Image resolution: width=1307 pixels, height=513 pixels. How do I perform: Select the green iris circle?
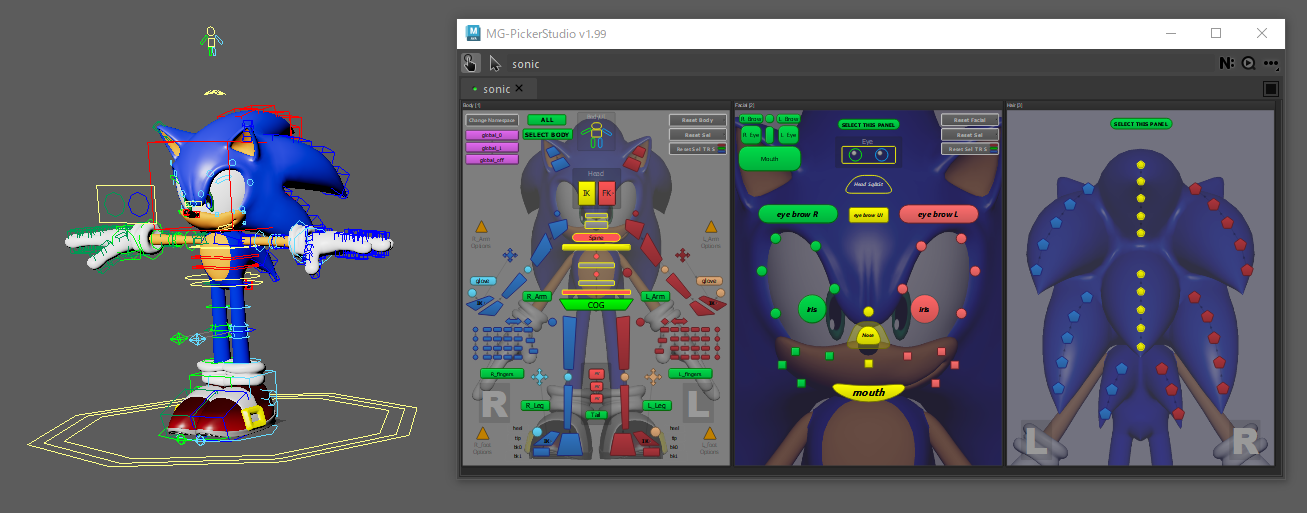coord(812,309)
